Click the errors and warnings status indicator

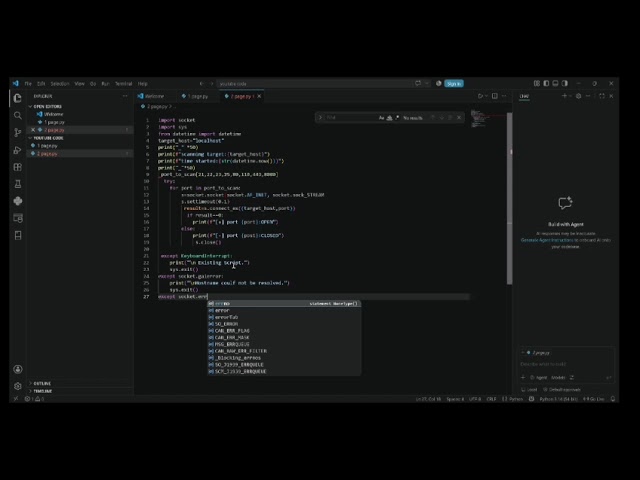click(x=35, y=399)
